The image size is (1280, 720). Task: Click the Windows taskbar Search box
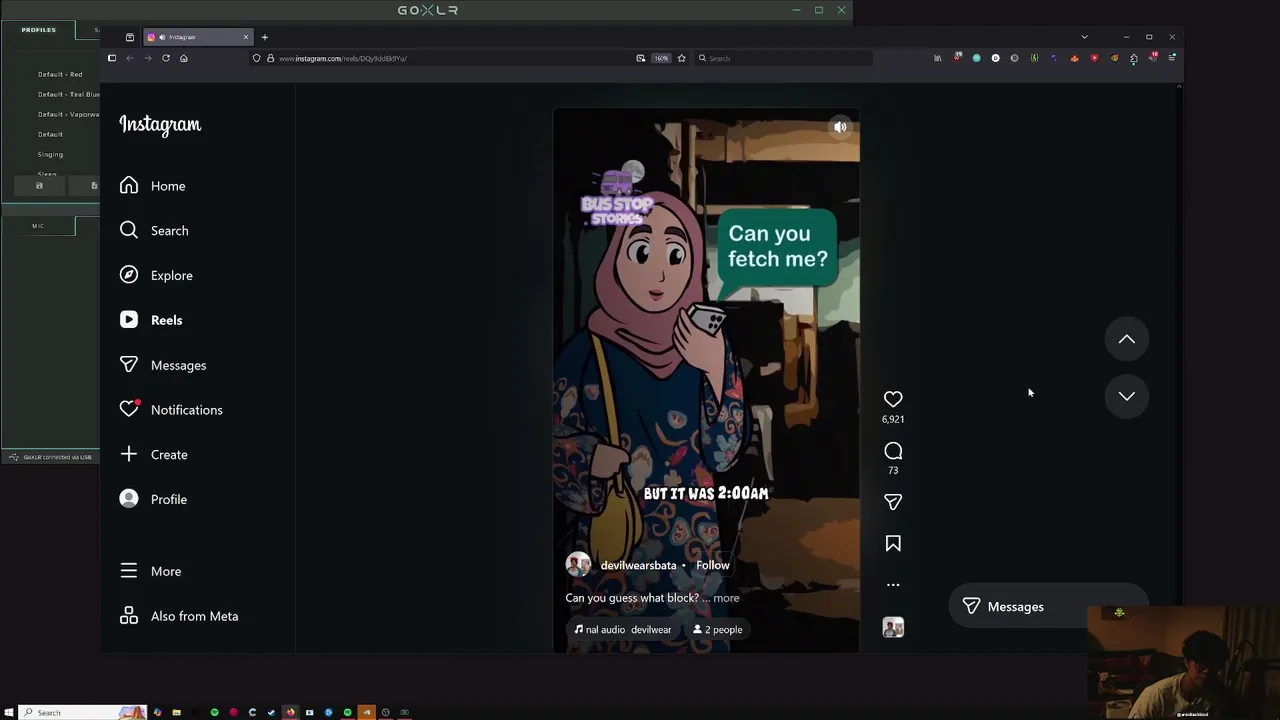click(x=83, y=712)
